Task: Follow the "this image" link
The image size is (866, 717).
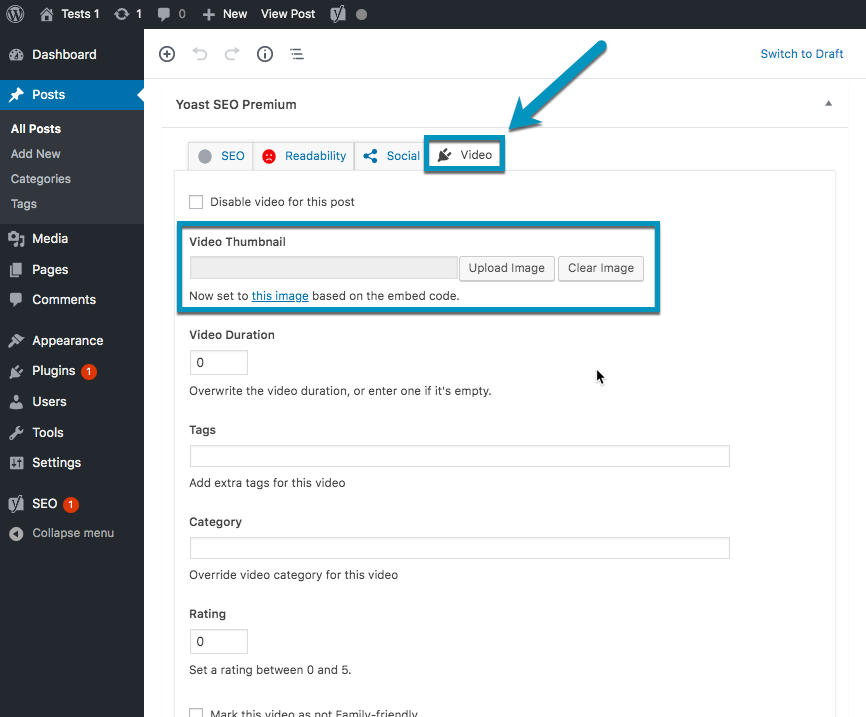Action: click(x=280, y=296)
